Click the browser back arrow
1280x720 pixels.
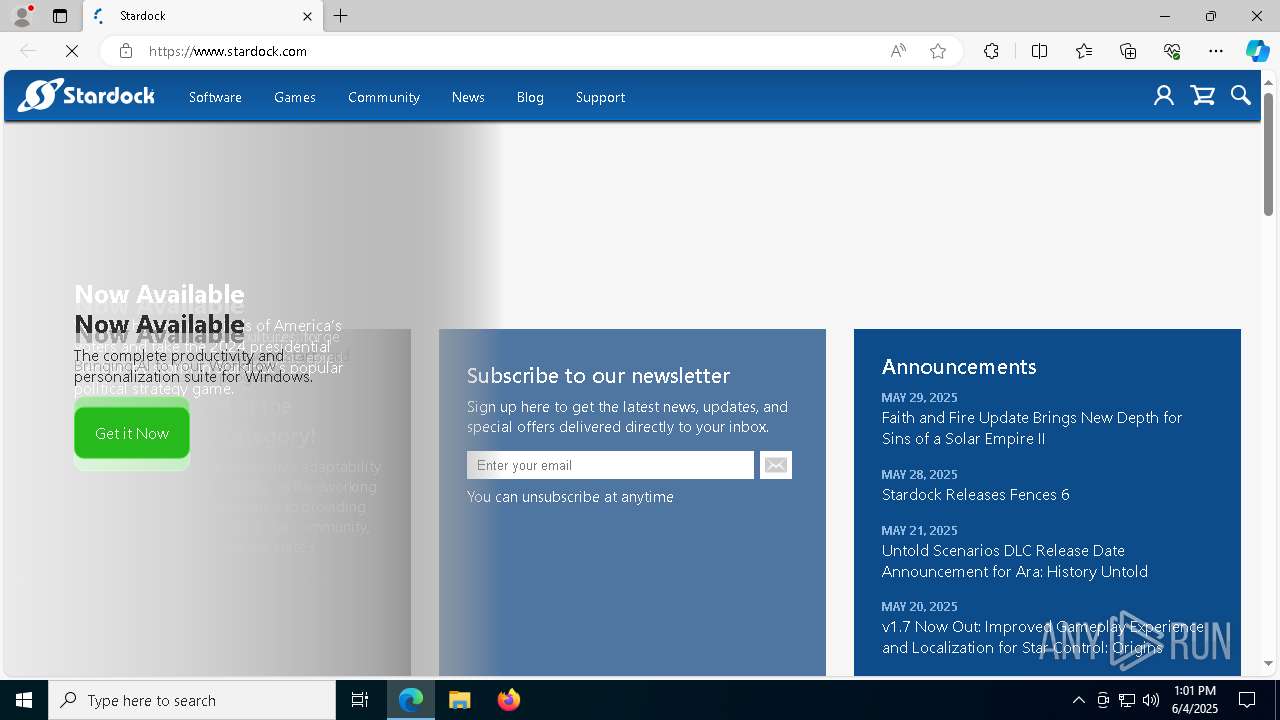(28, 51)
